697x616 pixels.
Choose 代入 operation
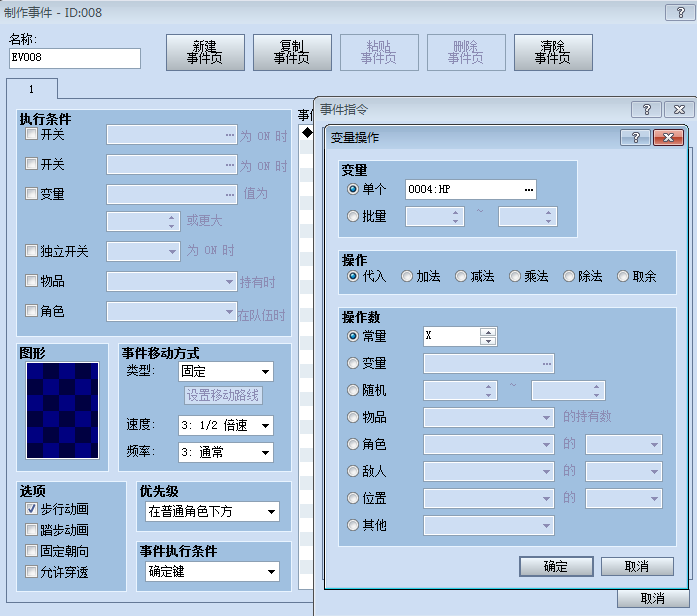pos(353,276)
